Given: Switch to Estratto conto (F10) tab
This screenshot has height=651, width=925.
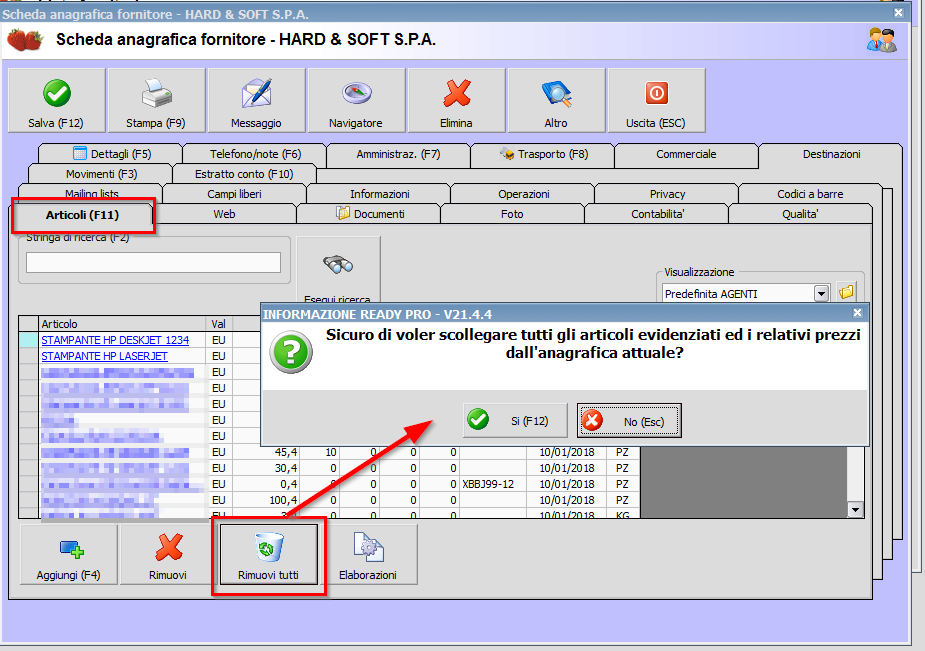Looking at the screenshot, I should point(244,174).
